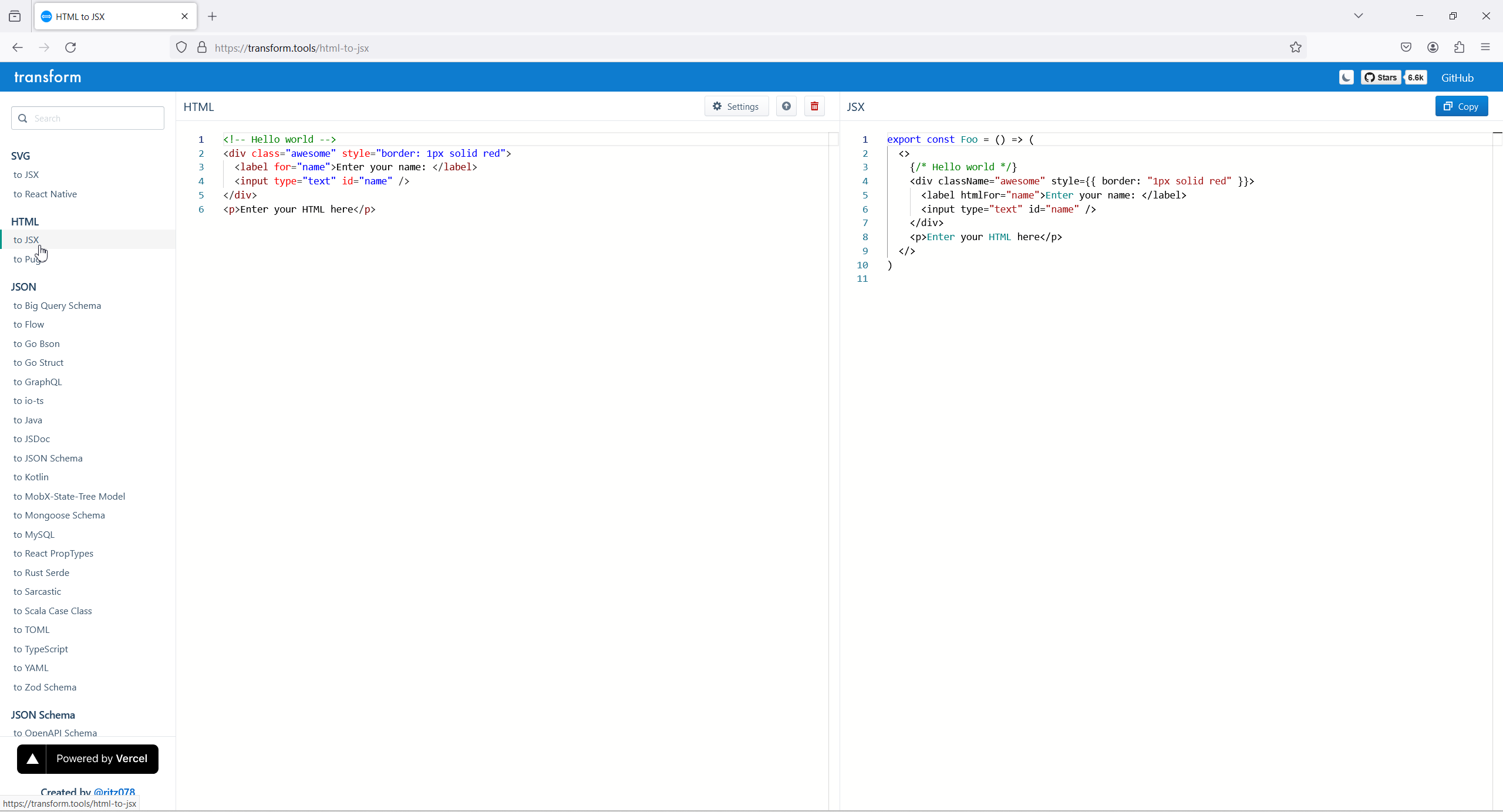The height and width of the screenshot is (812, 1503).
Task: Copy the JSX output
Action: 1461,106
